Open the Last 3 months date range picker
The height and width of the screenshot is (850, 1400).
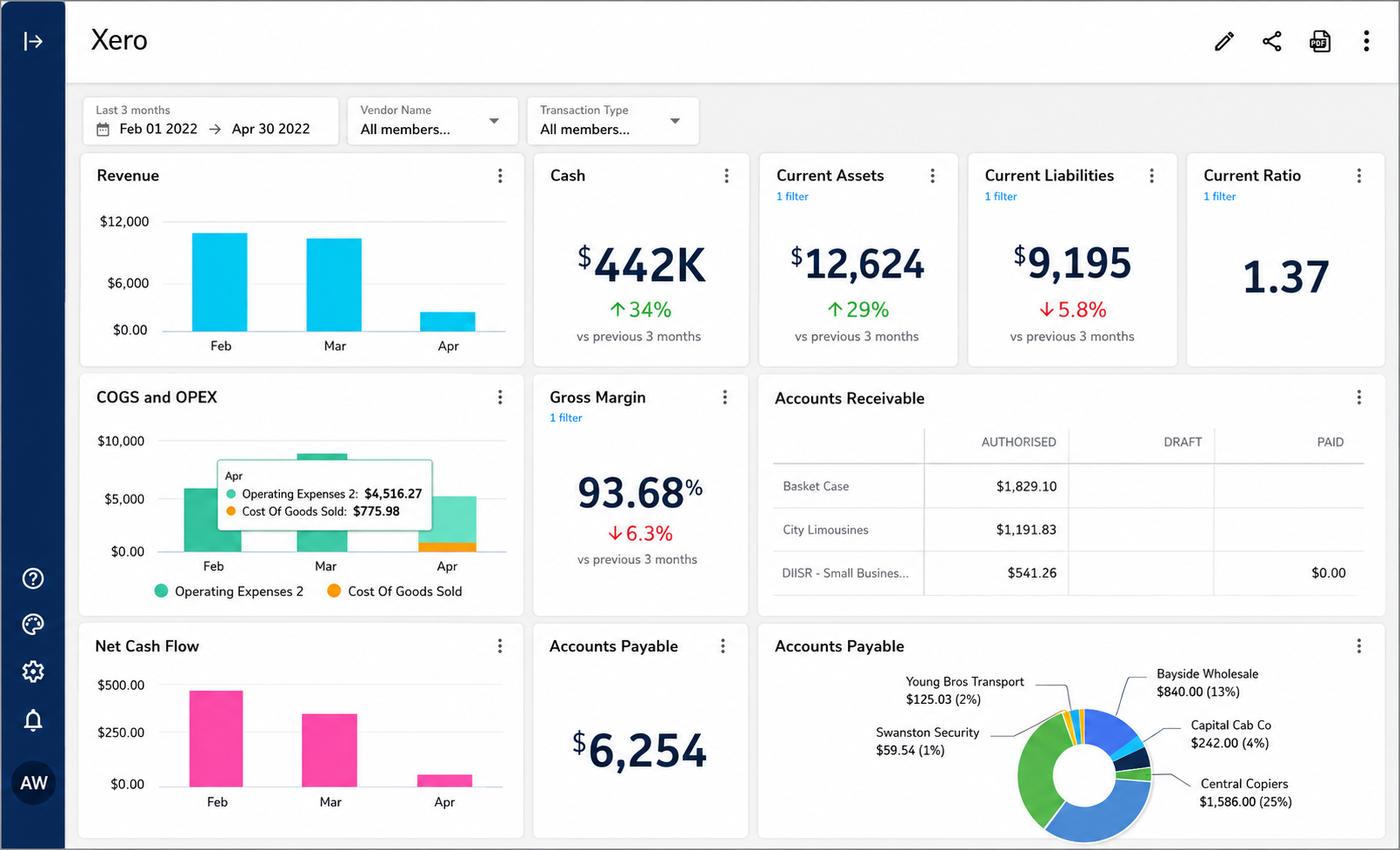click(210, 121)
